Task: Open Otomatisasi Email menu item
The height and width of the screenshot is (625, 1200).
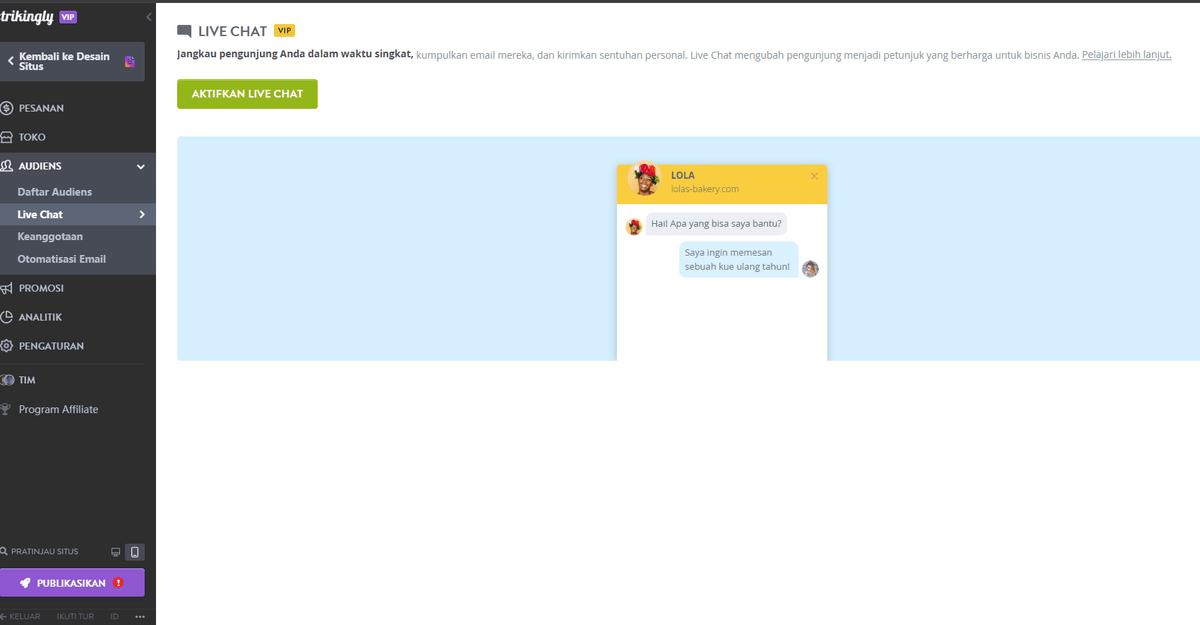Action: [x=62, y=258]
